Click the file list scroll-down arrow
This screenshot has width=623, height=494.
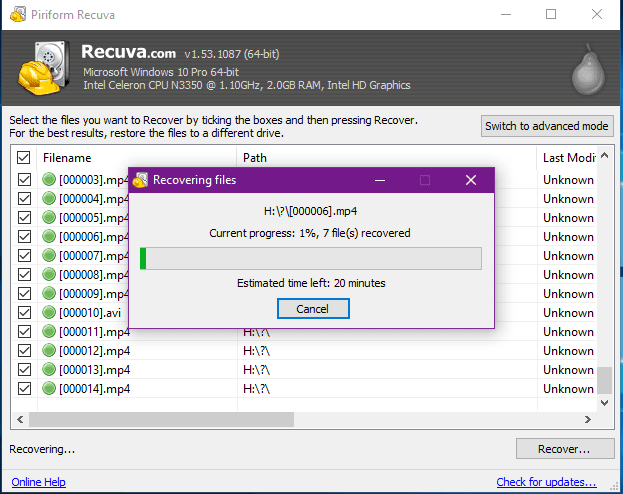tap(604, 403)
